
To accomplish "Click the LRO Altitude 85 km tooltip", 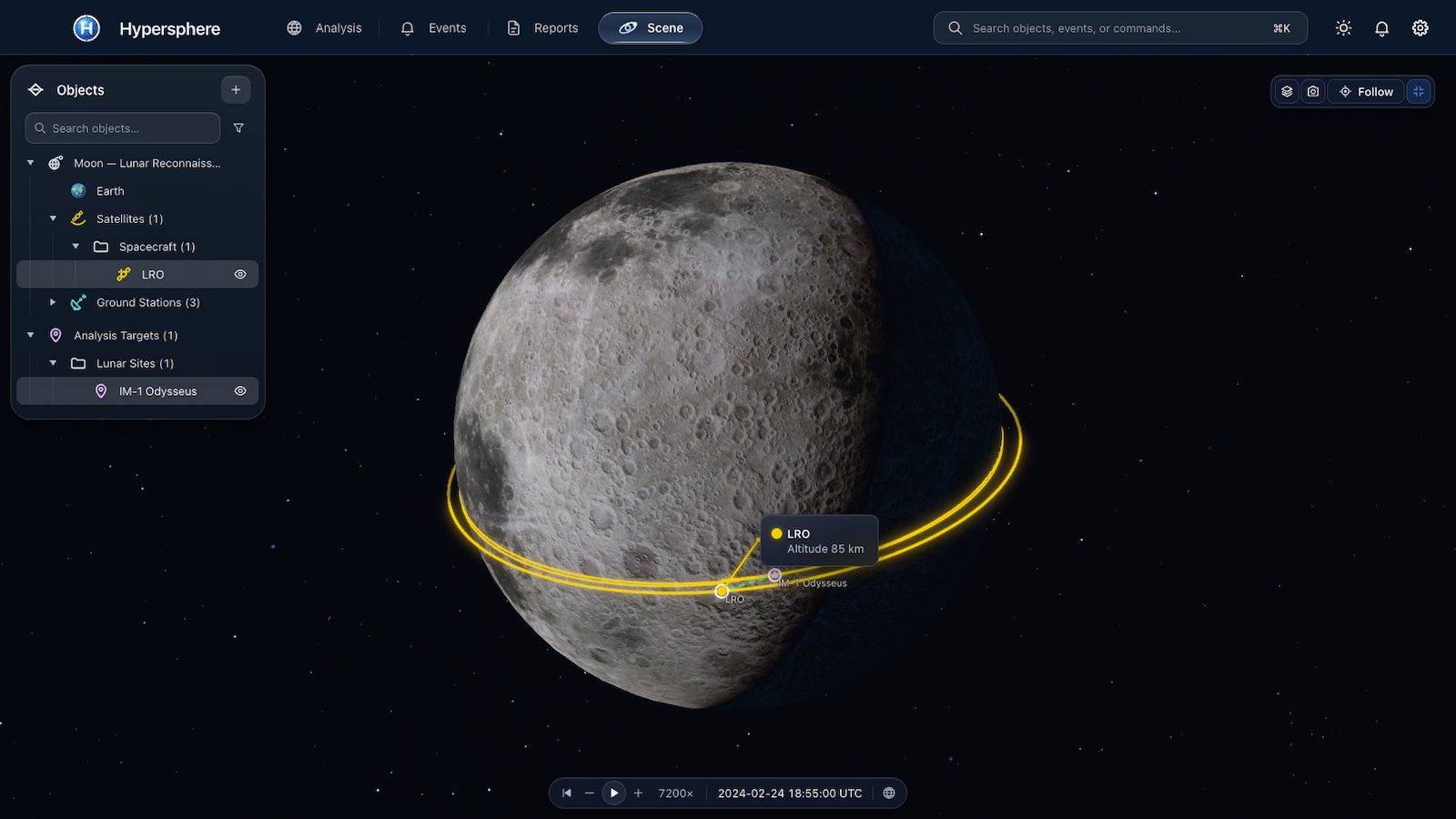I will (820, 541).
